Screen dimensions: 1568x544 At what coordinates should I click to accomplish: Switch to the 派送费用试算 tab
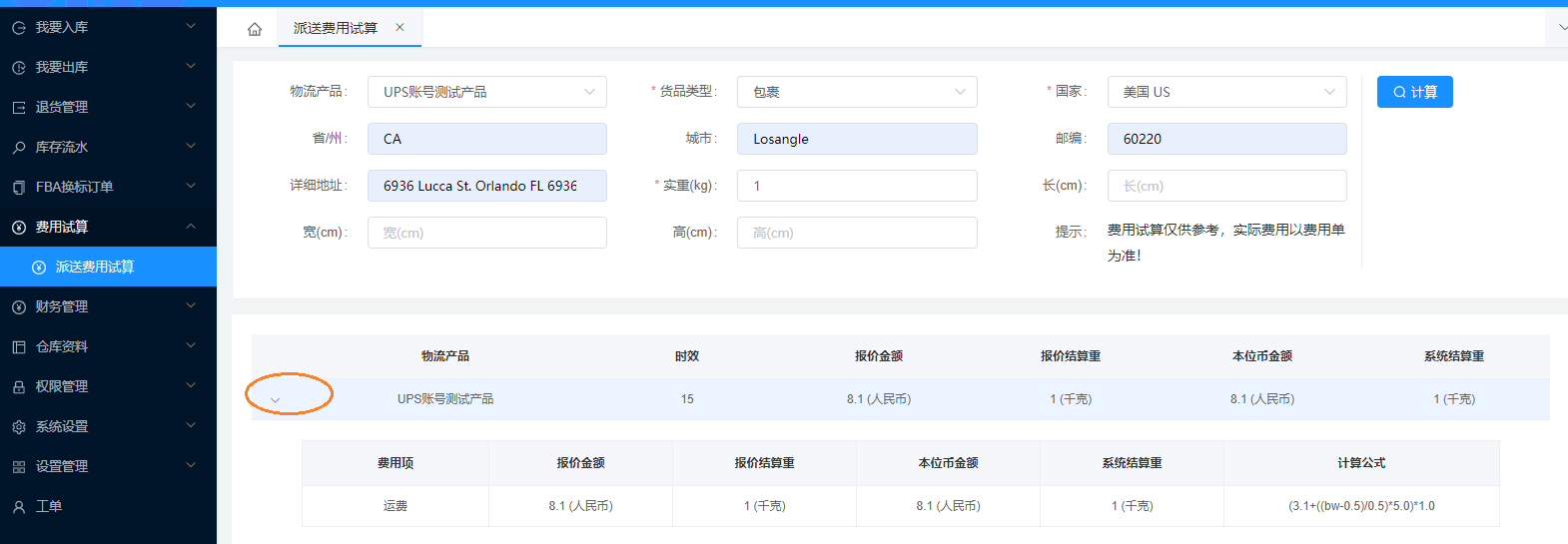coord(336,28)
